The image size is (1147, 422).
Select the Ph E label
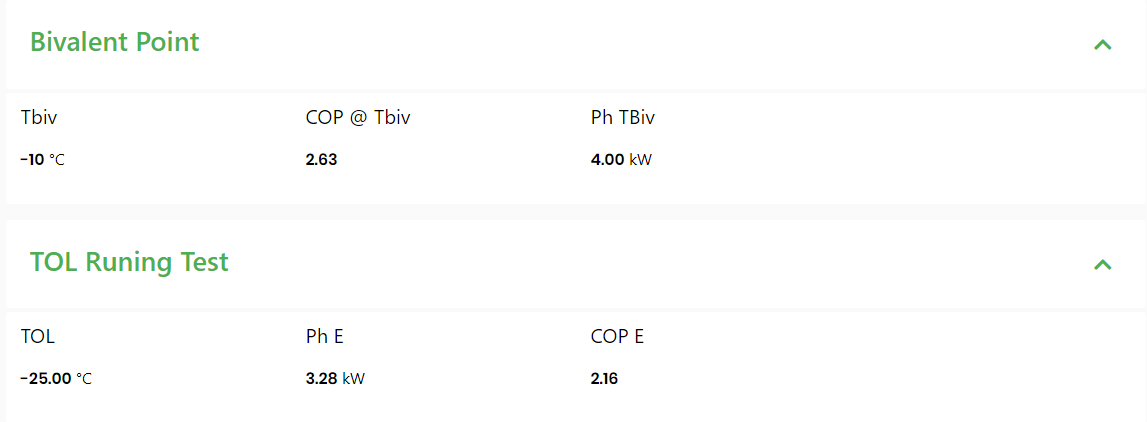point(325,337)
